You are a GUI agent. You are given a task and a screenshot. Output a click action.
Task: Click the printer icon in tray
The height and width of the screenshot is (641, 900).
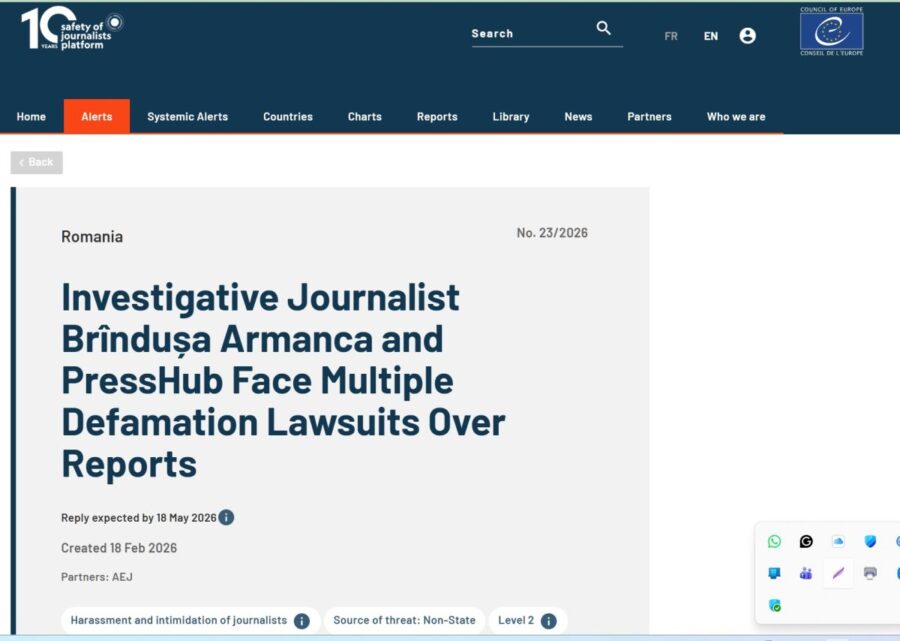[870, 574]
